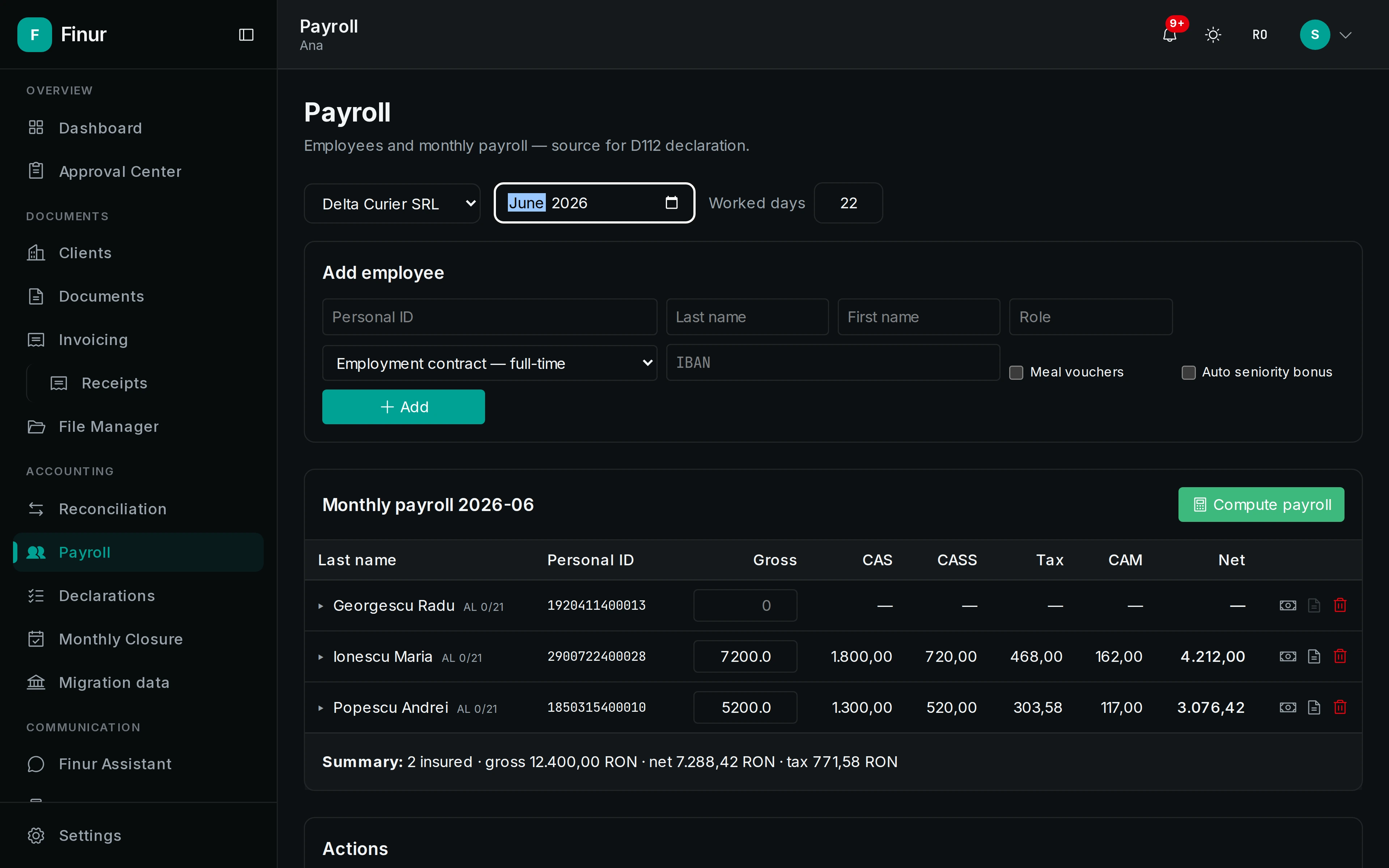The width and height of the screenshot is (1389, 868).
Task: Open payment icon for Popescu Andrei
Action: [1287, 708]
